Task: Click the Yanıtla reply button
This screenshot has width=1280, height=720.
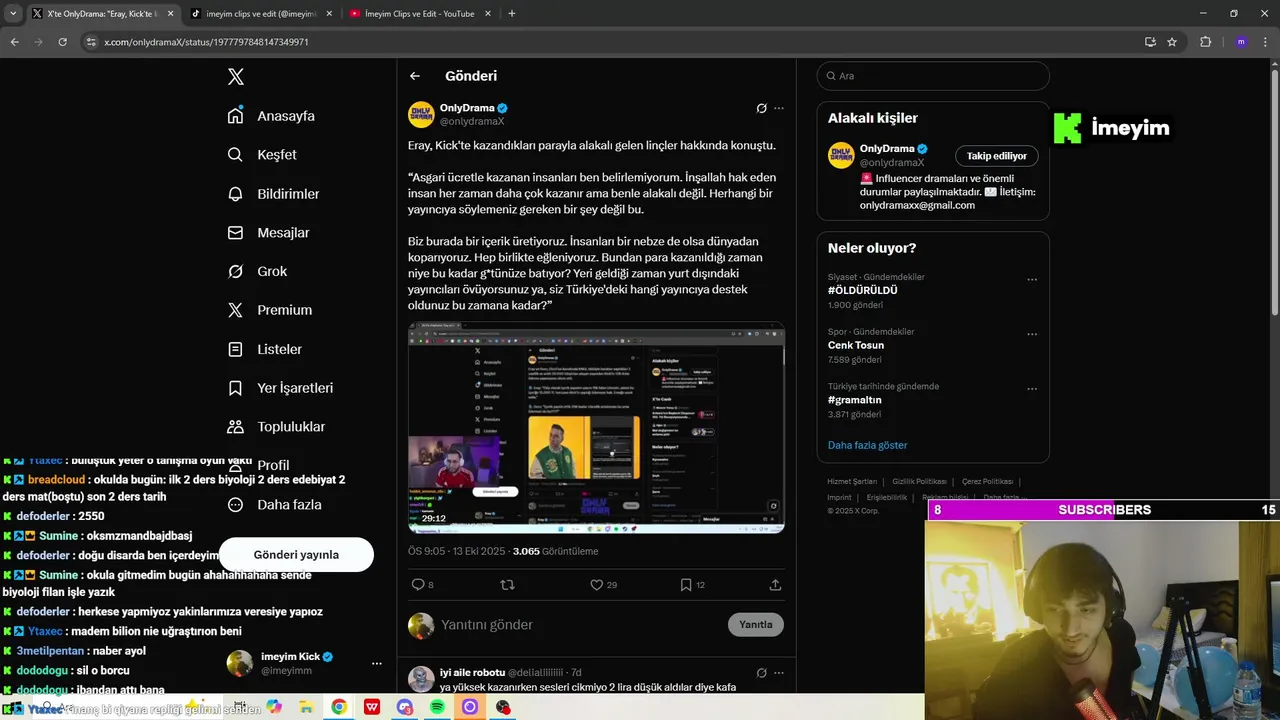Action: pos(755,625)
